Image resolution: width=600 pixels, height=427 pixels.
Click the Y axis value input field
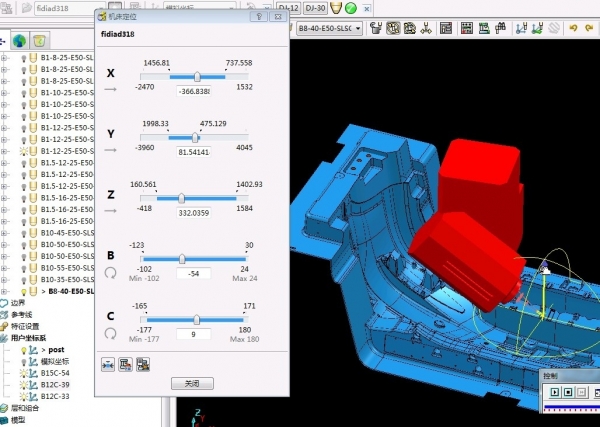[194, 151]
